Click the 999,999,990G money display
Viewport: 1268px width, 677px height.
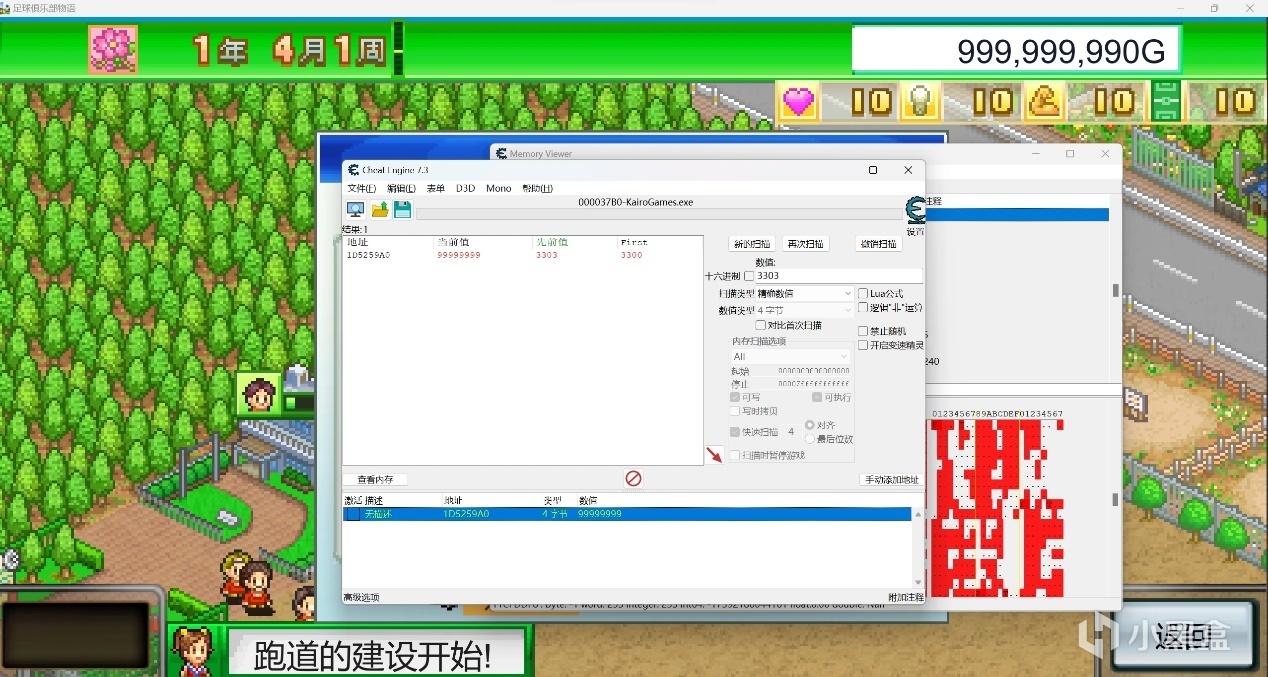coord(1016,50)
